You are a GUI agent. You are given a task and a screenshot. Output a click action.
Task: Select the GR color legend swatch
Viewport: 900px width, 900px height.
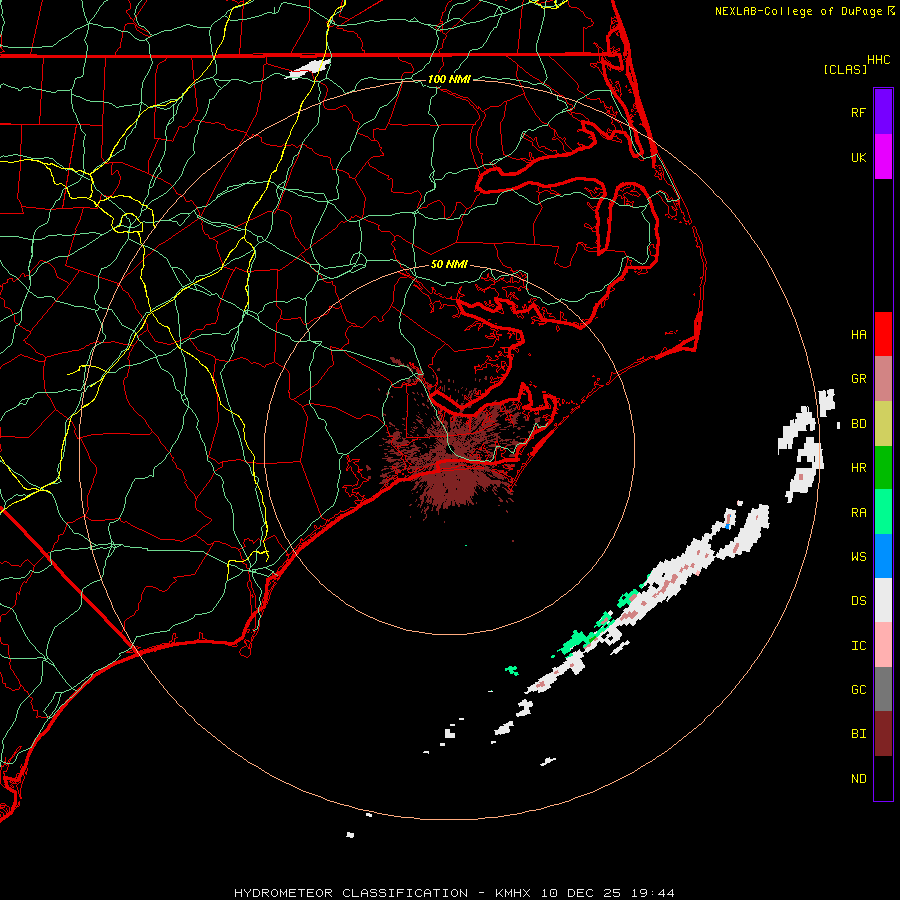(883, 379)
